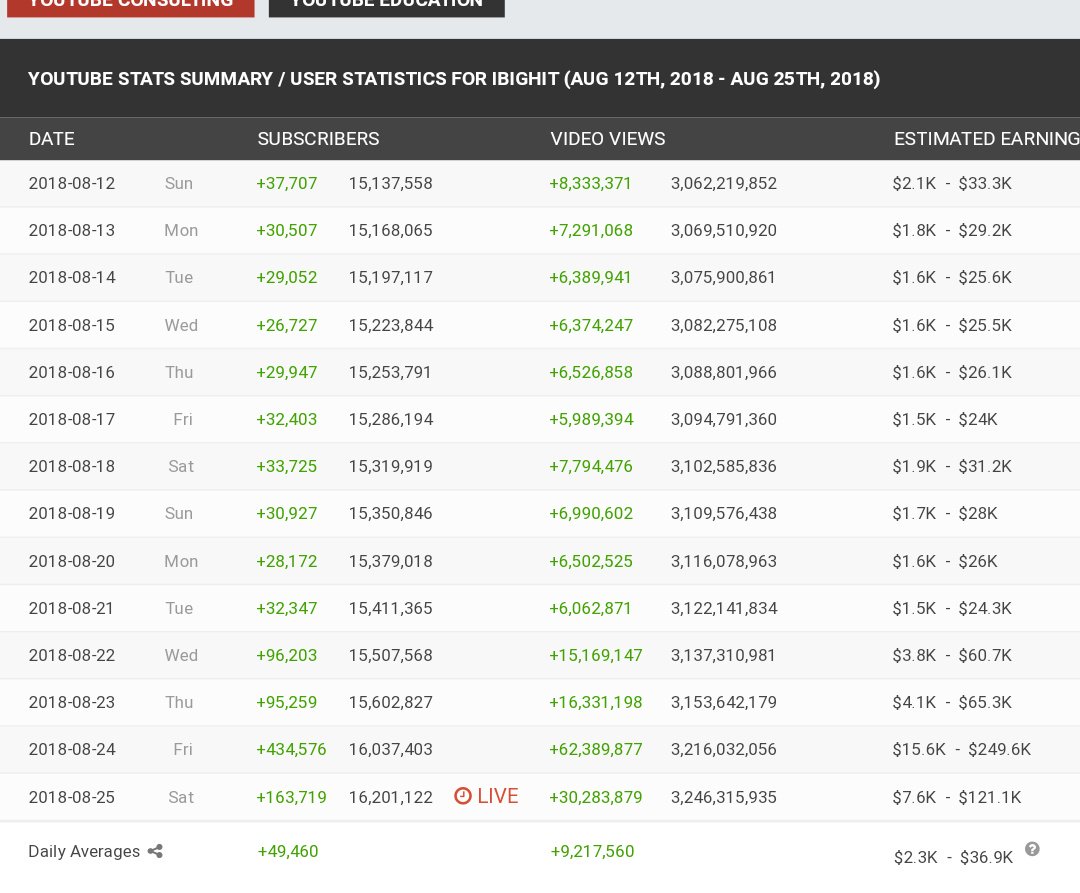
Task: Click the subscriber gain +163,719
Action: 291,797
